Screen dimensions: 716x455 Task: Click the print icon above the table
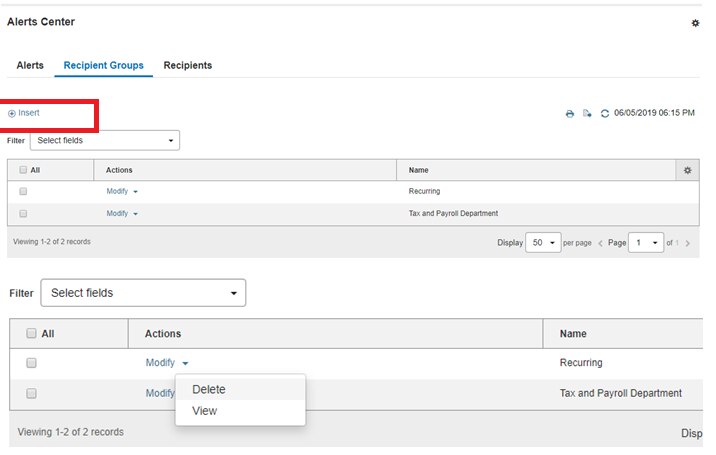pyautogui.click(x=570, y=114)
